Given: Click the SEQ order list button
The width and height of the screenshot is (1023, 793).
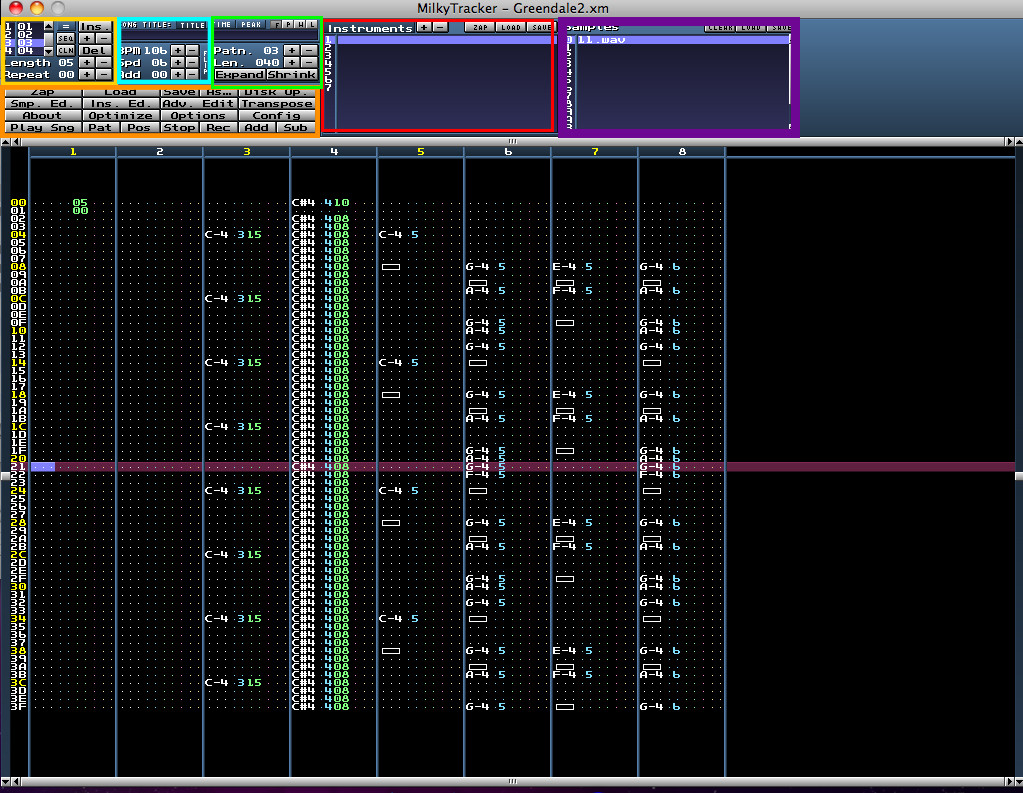Looking at the screenshot, I should 65,39.
